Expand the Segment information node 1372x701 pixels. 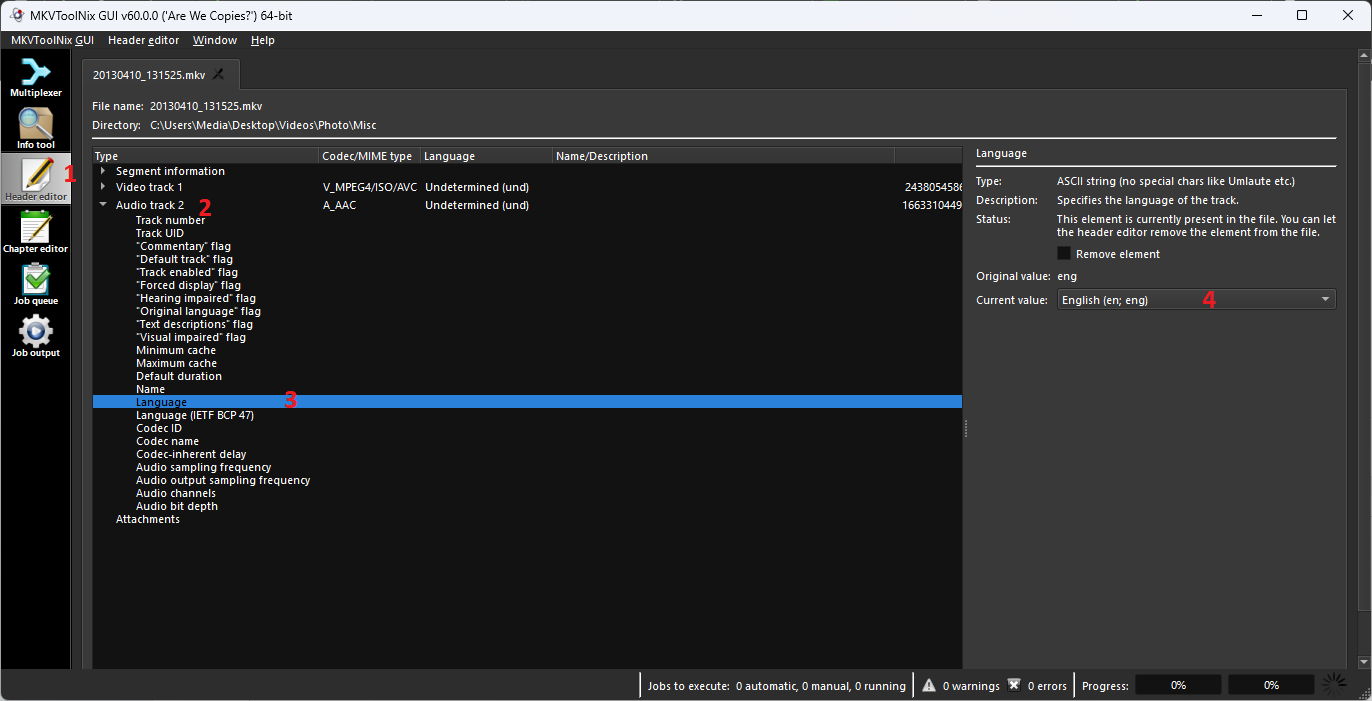(103, 171)
